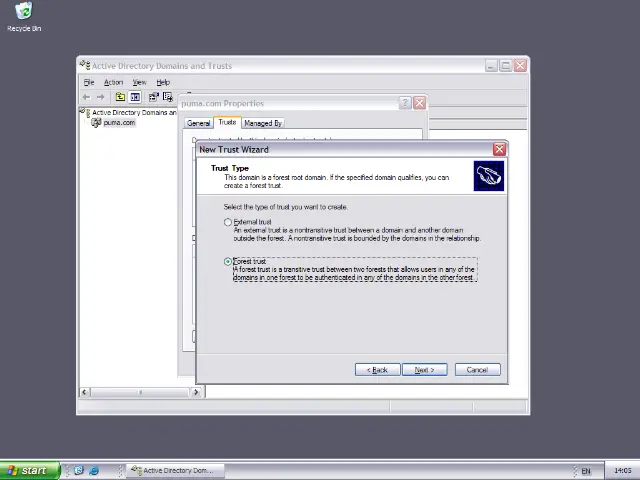
Task: Click Next in the New Trust Wizard
Action: point(424,370)
